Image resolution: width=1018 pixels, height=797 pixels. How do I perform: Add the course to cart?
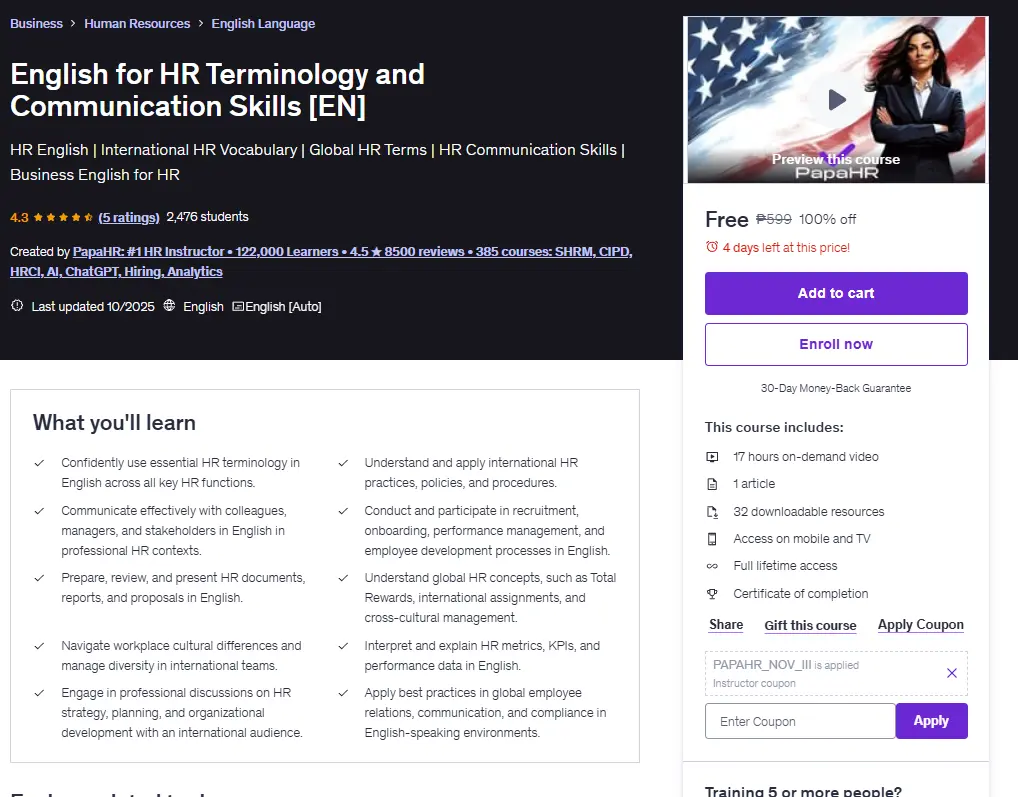(836, 293)
